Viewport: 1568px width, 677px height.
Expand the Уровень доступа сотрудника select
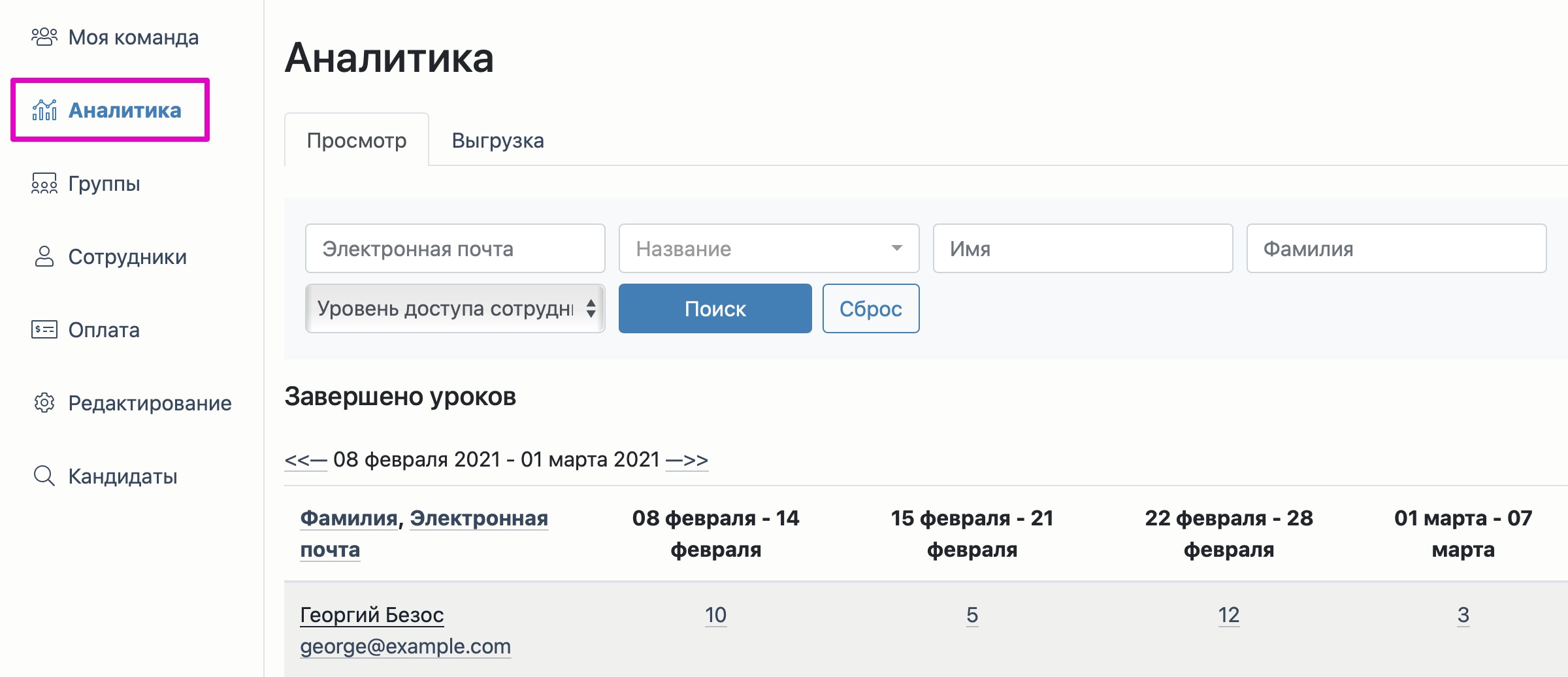point(455,308)
